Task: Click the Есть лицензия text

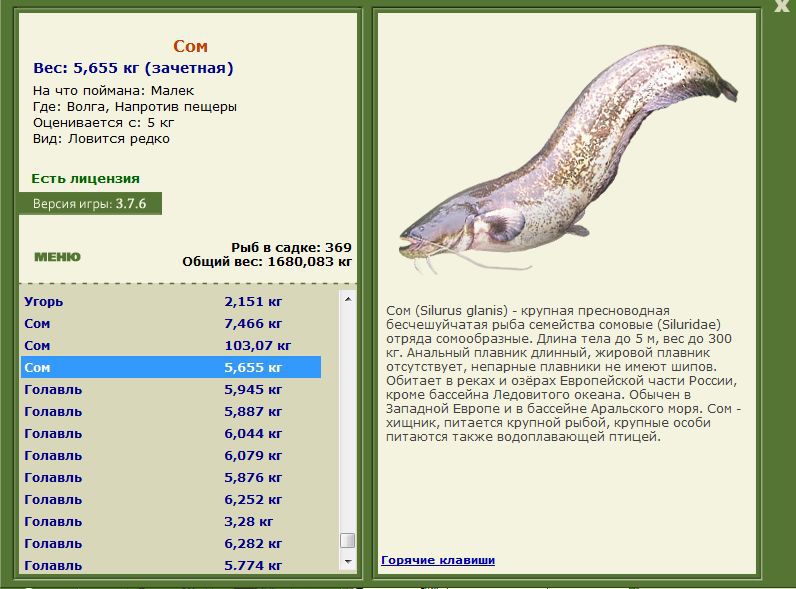Action: [85, 179]
